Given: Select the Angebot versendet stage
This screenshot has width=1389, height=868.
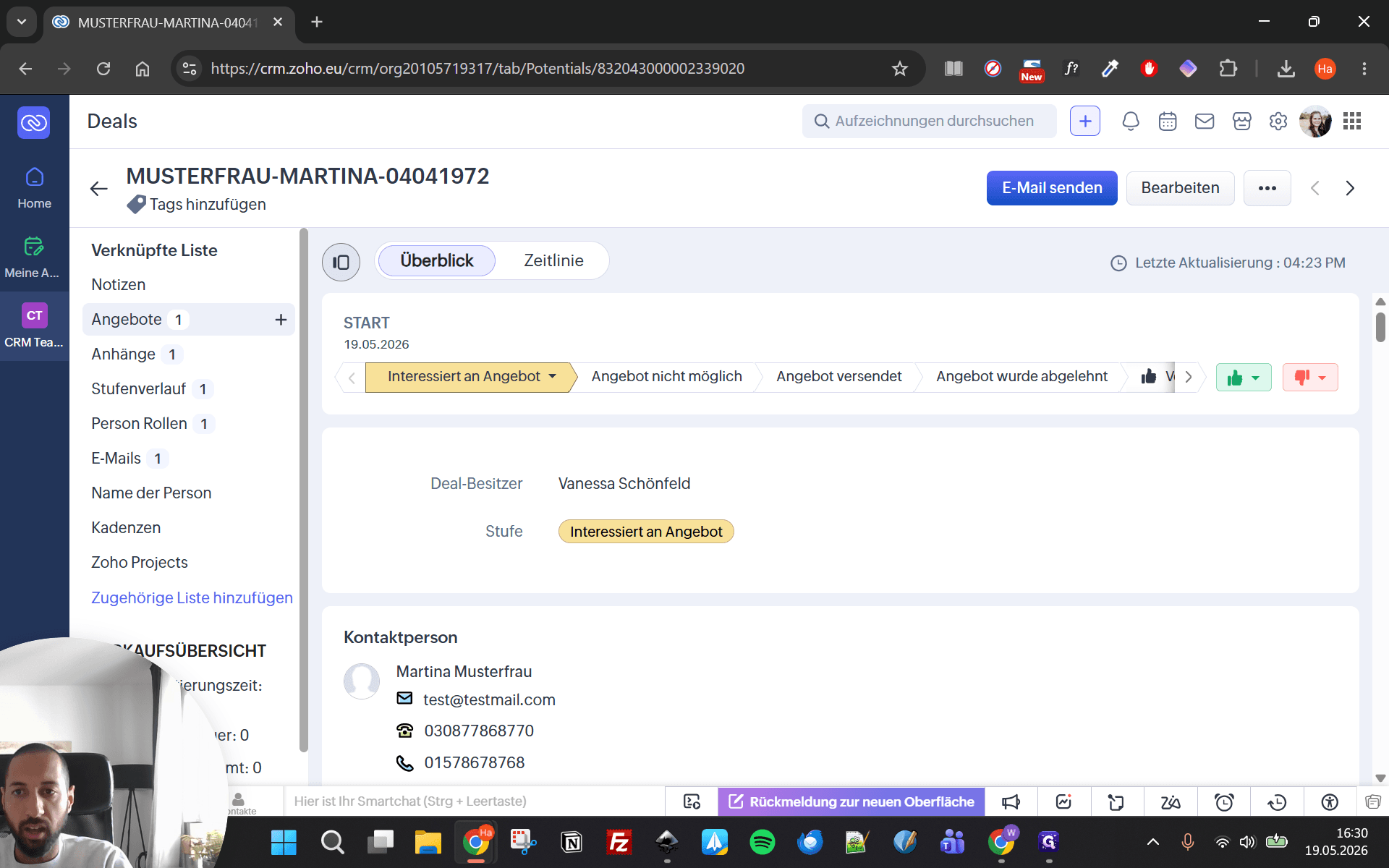Looking at the screenshot, I should 838,377.
